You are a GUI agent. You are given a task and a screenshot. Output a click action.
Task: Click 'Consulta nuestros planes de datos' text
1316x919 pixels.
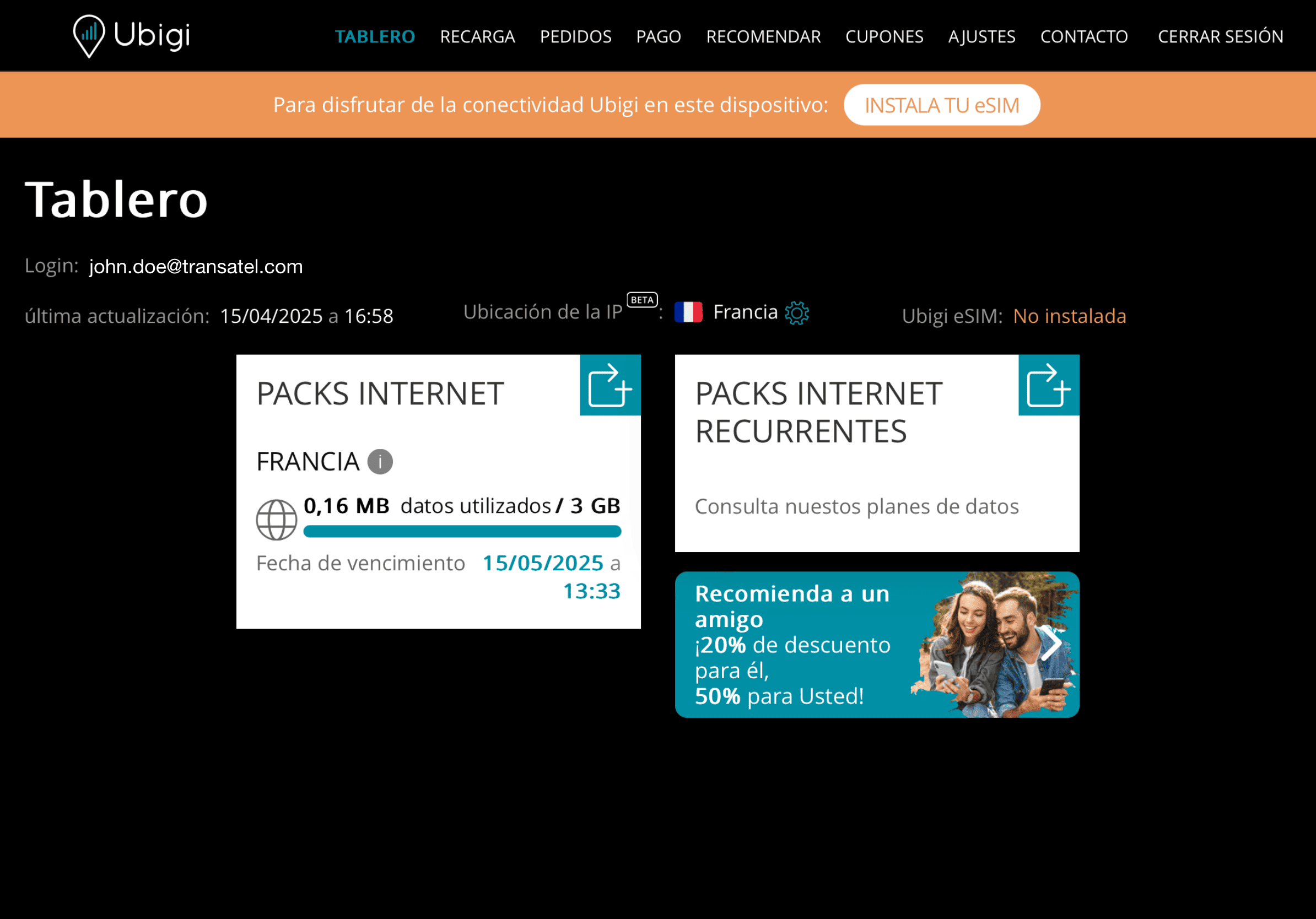point(857,507)
